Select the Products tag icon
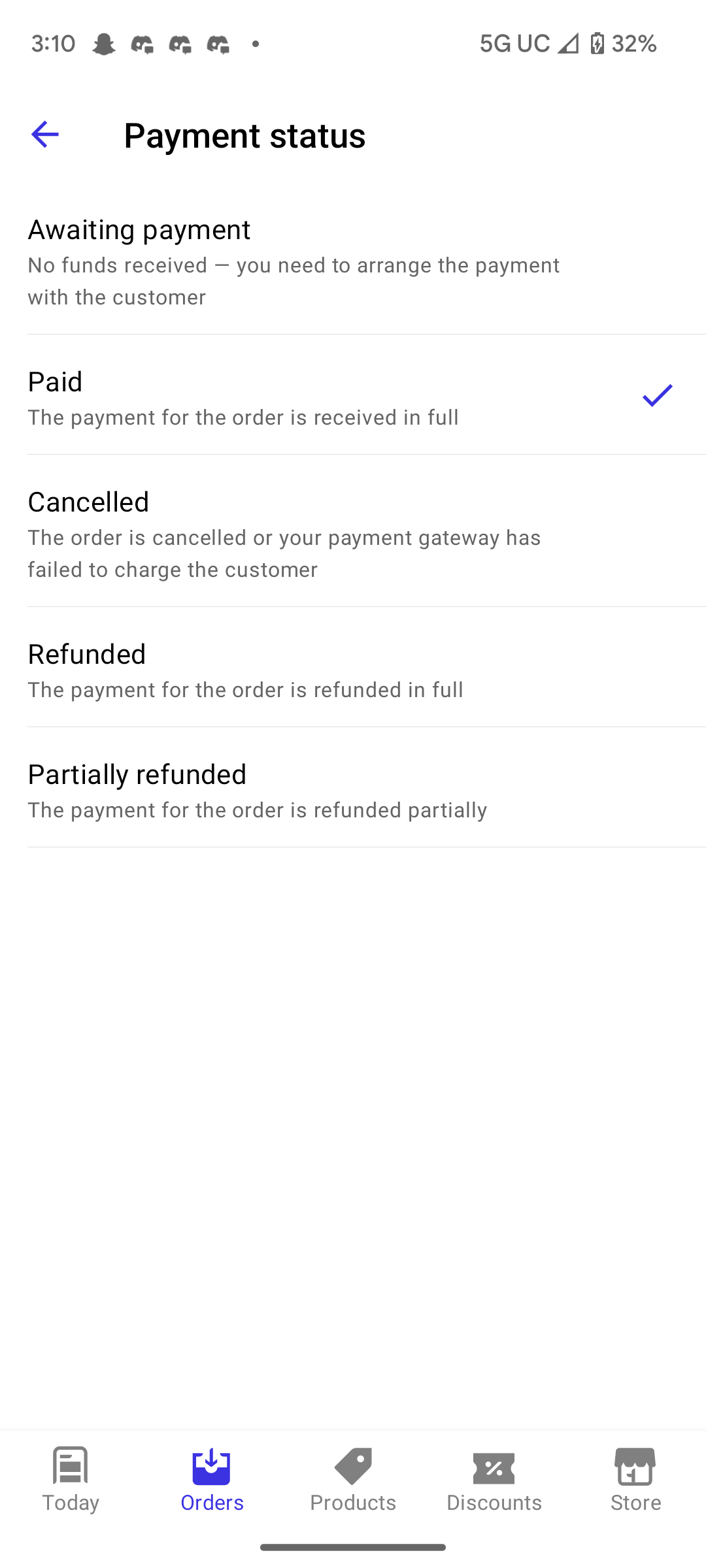706x1568 pixels. [352, 1465]
